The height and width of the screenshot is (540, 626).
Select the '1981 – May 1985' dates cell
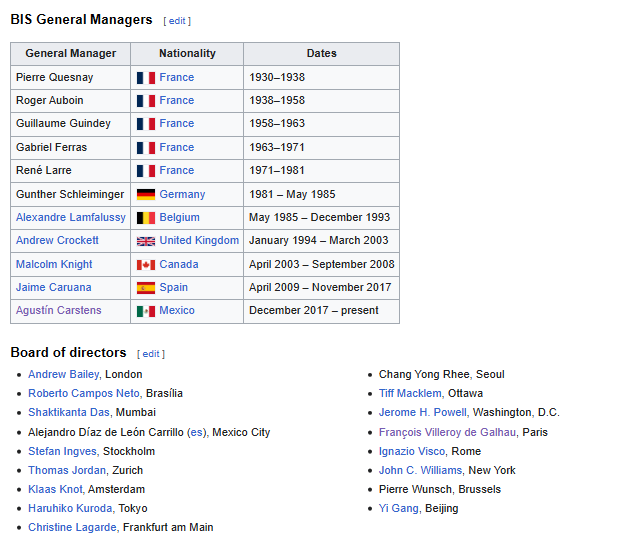(x=321, y=194)
